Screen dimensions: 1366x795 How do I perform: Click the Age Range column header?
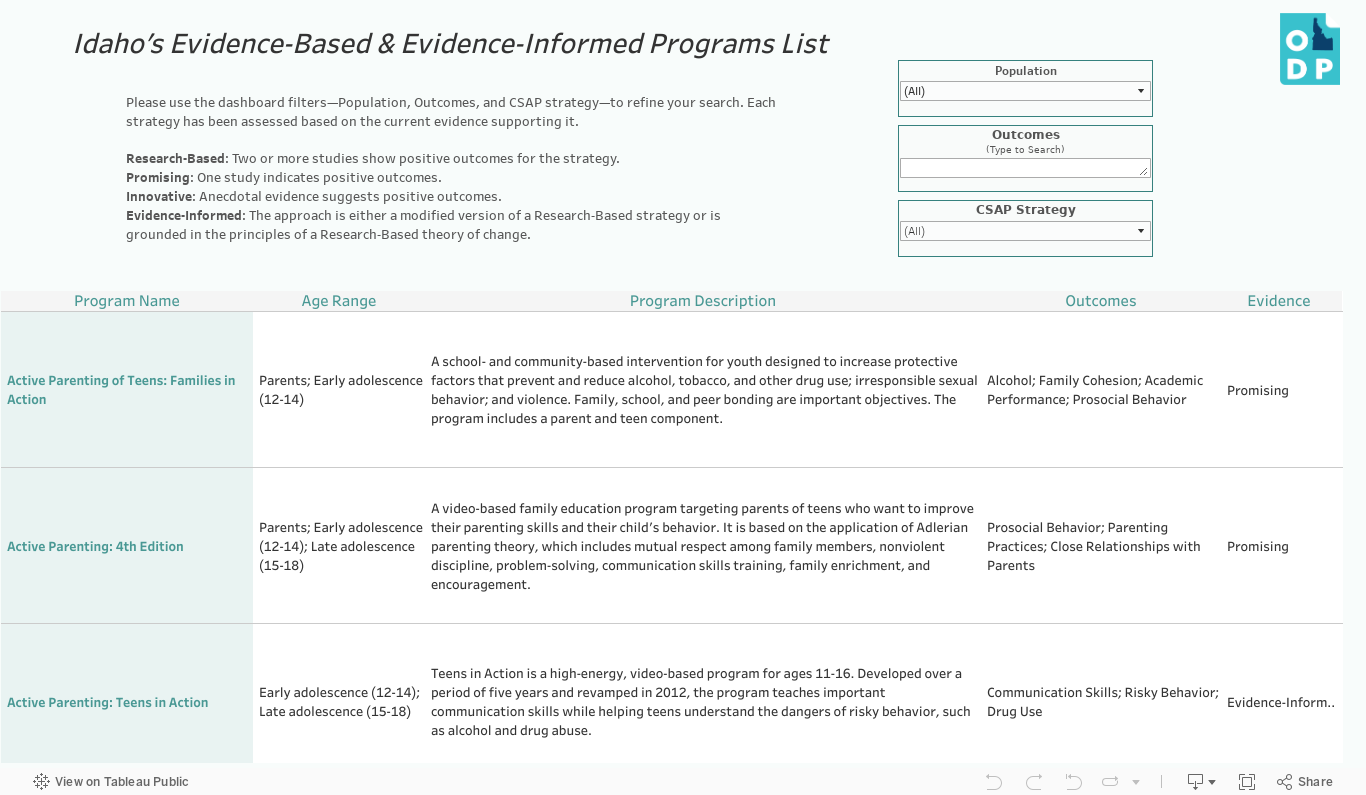pyautogui.click(x=339, y=301)
